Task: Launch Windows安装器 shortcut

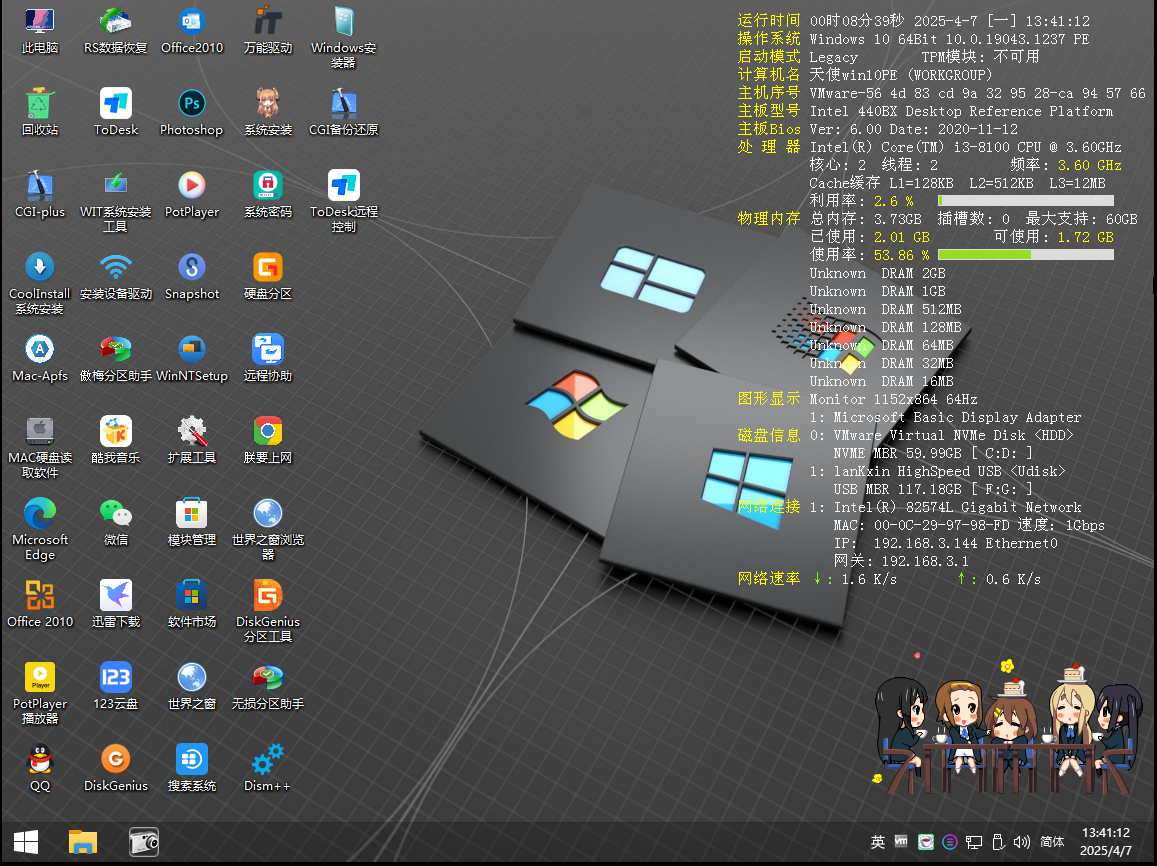Action: click(344, 38)
